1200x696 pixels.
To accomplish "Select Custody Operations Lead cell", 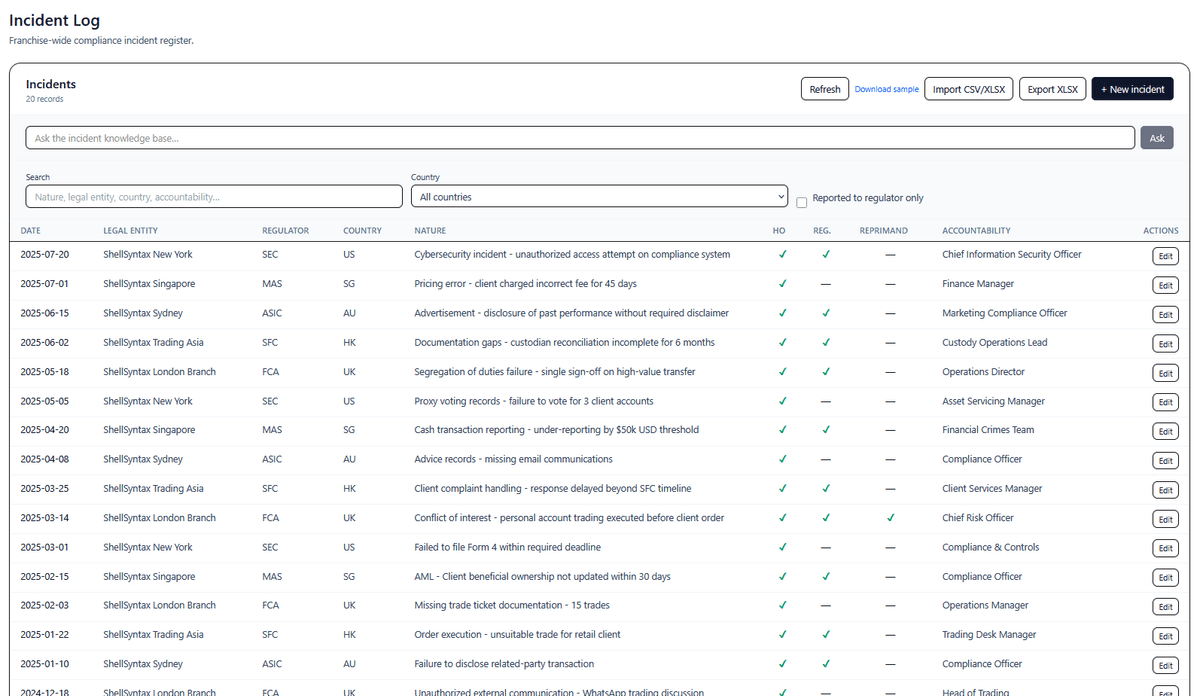I will pos(995,342).
